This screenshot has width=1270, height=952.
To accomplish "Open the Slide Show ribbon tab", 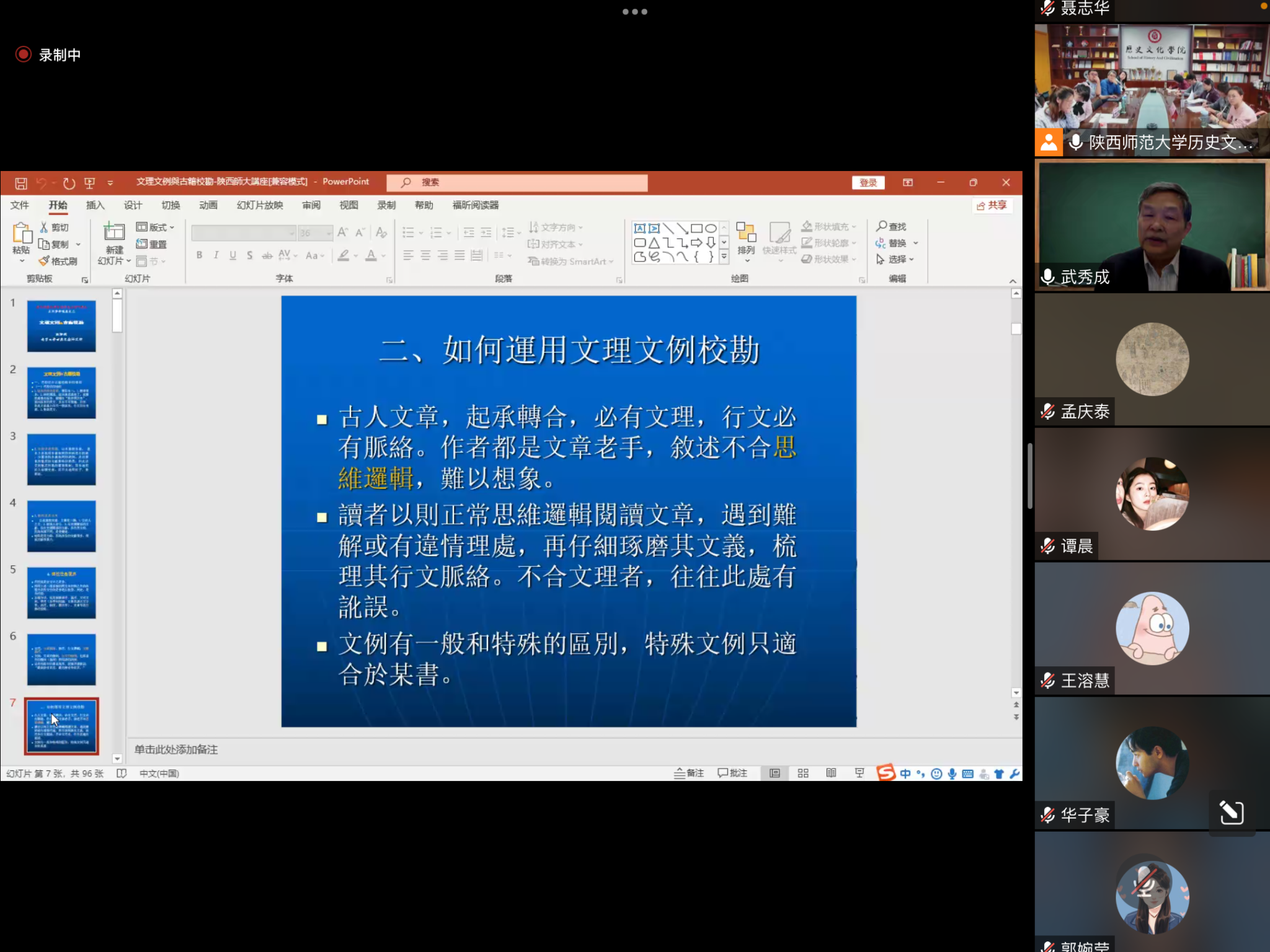I will tap(260, 205).
